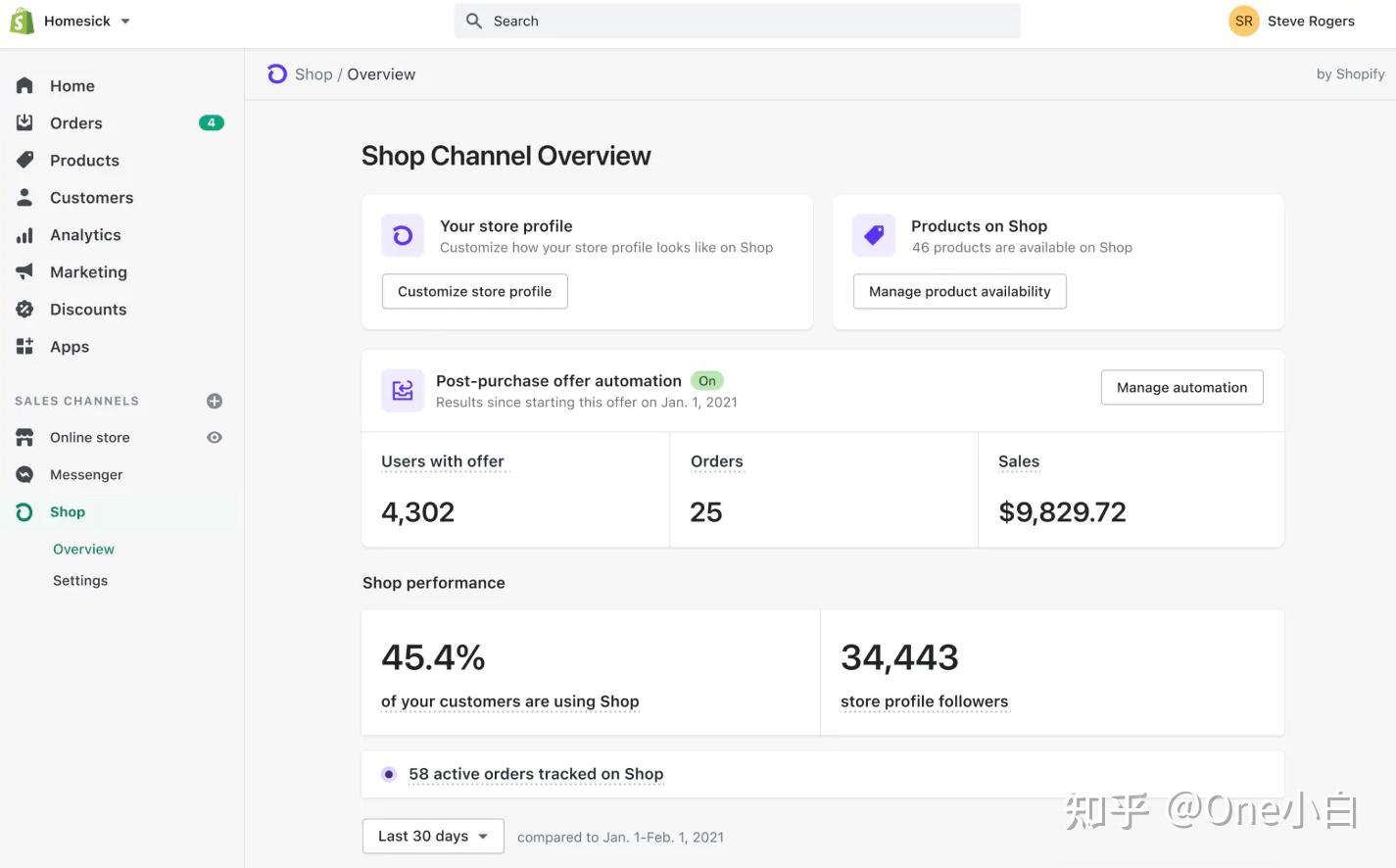Click the Search field
The height and width of the screenshot is (868, 1396).
[x=736, y=20]
